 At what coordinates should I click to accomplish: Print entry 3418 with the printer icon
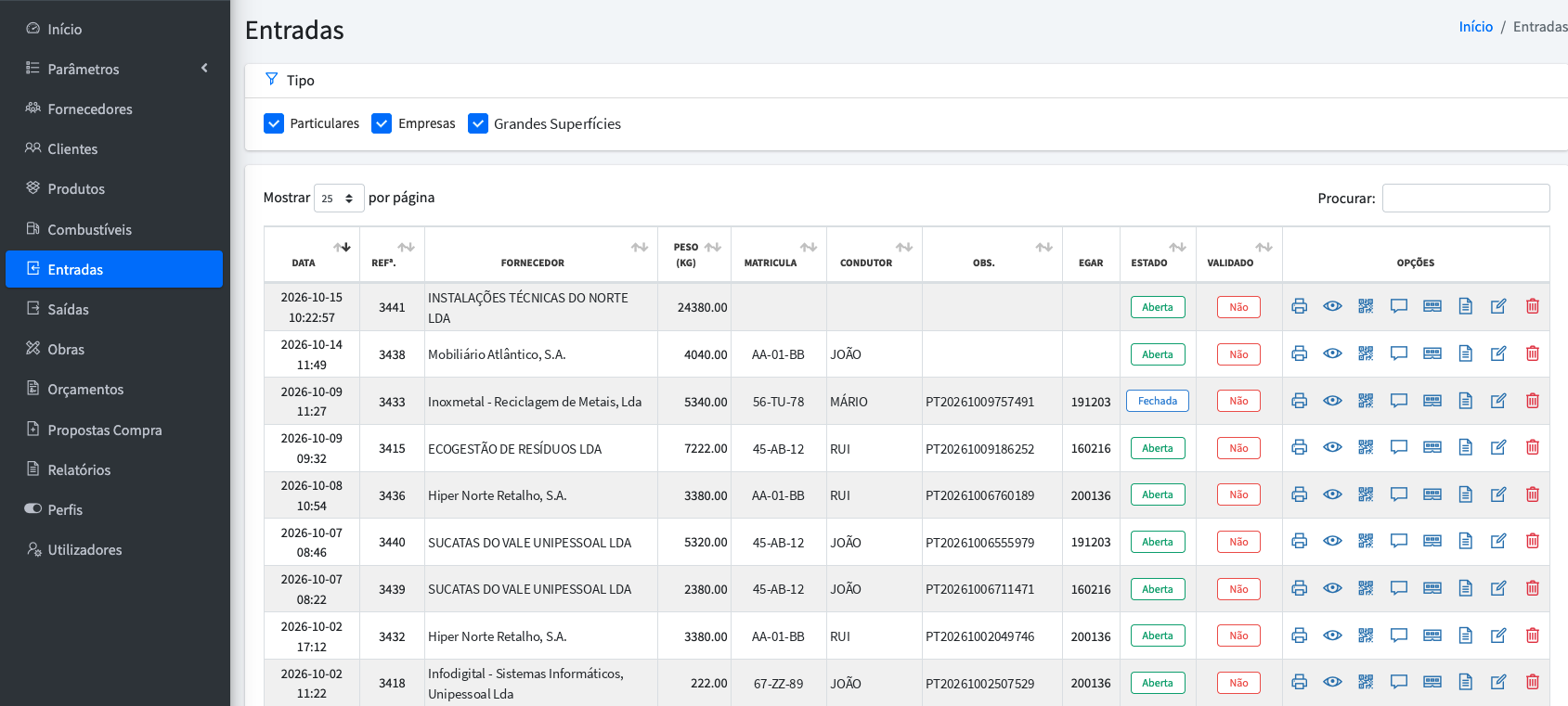(x=1299, y=682)
